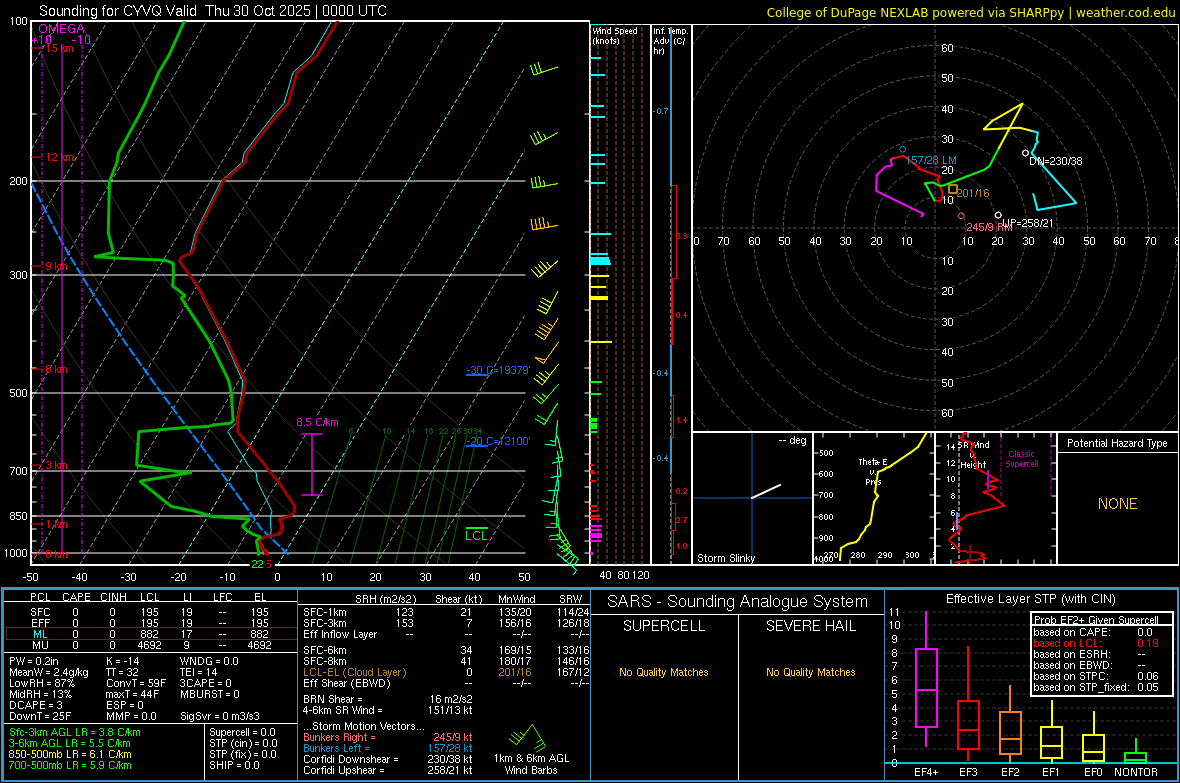Click the orange LCL-EL (Cloud Layer) row
1180x783 pixels.
pyautogui.click(x=446, y=672)
